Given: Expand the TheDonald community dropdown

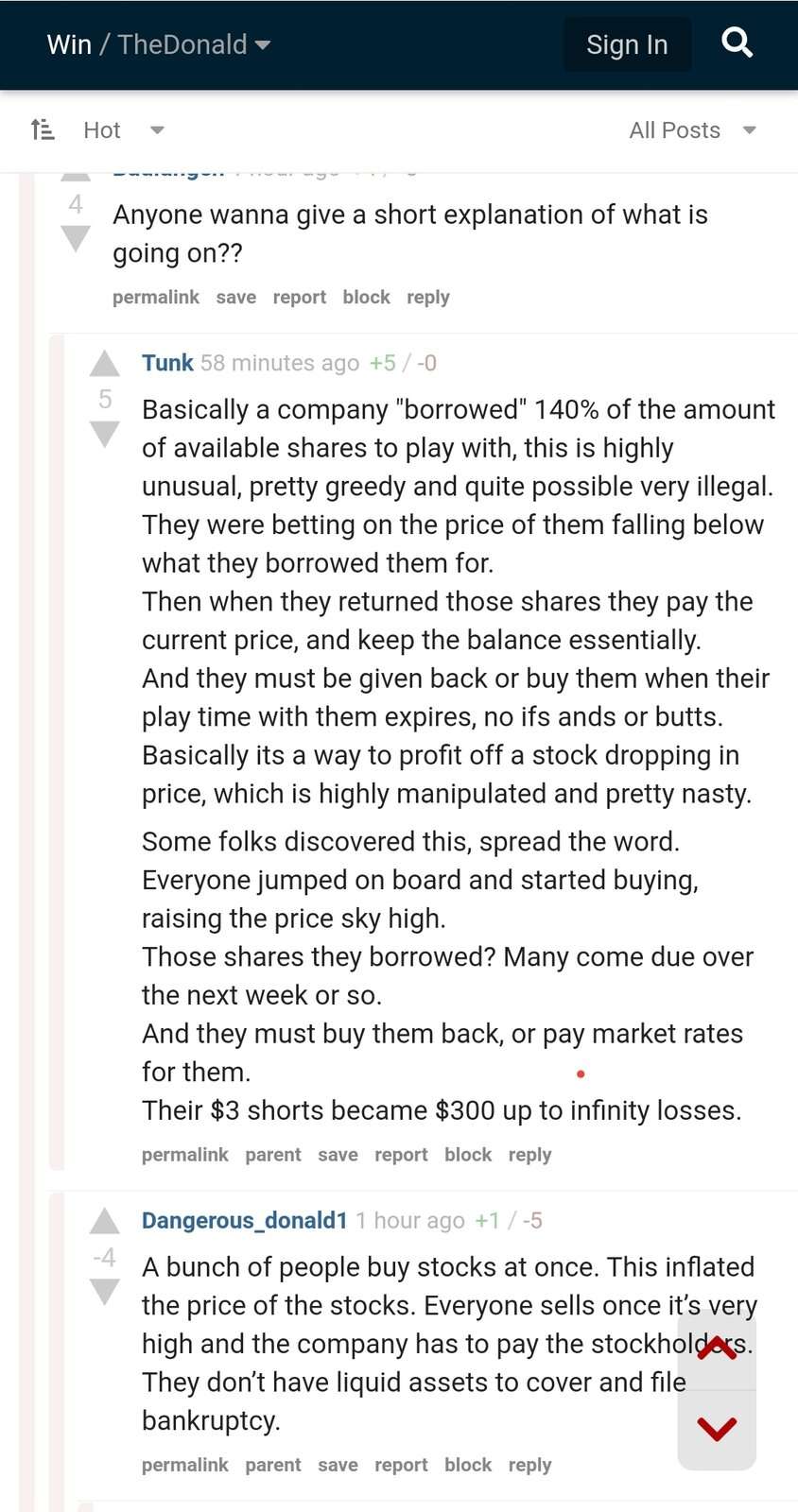Looking at the screenshot, I should point(263,44).
